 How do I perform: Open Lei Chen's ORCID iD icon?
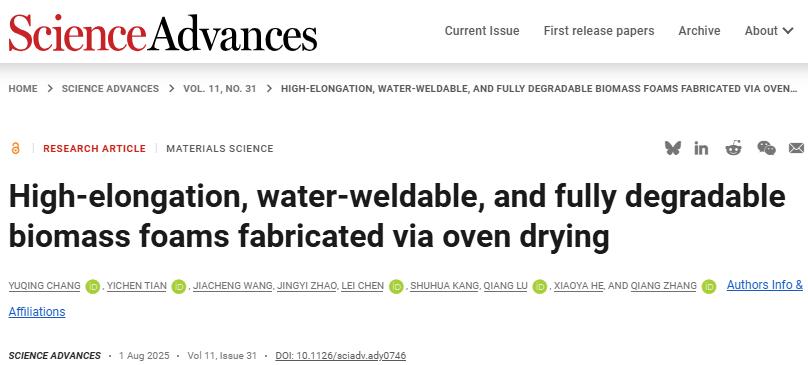click(396, 286)
